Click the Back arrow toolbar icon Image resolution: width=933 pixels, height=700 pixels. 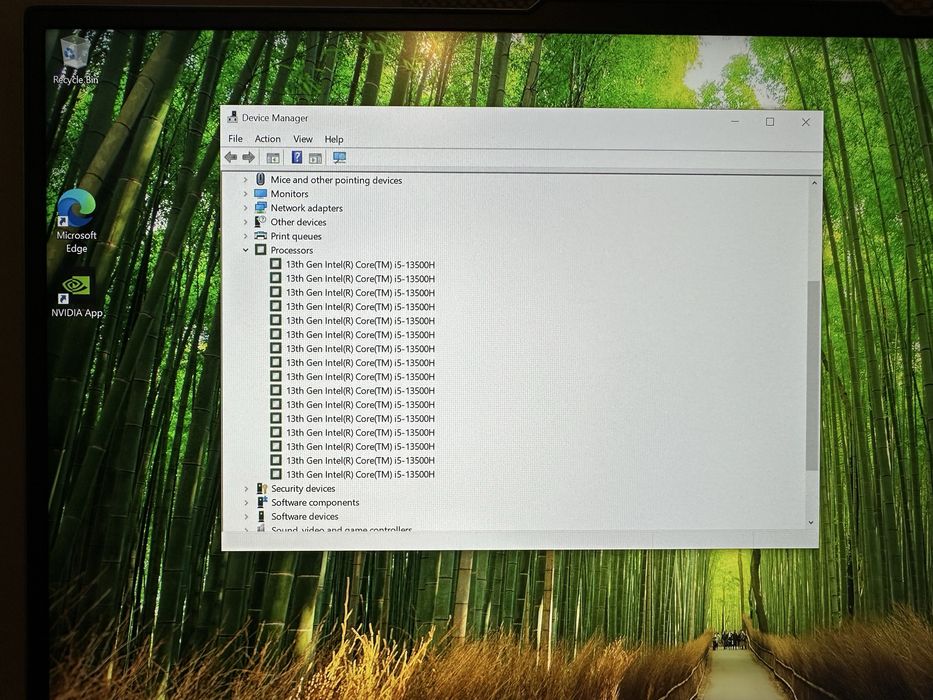[230, 157]
